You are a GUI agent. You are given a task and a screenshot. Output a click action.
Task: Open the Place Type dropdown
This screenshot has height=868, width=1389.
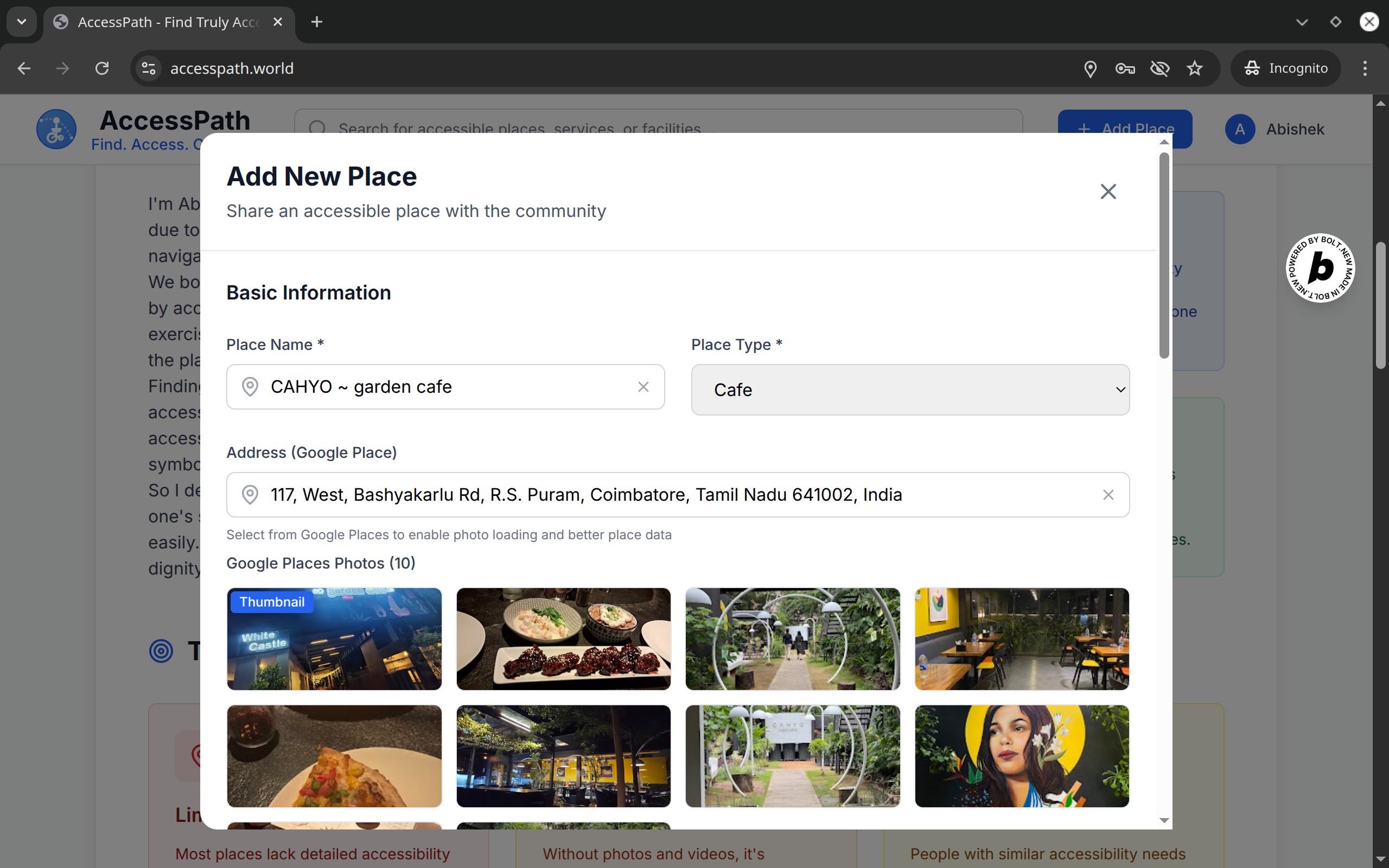tap(910, 390)
